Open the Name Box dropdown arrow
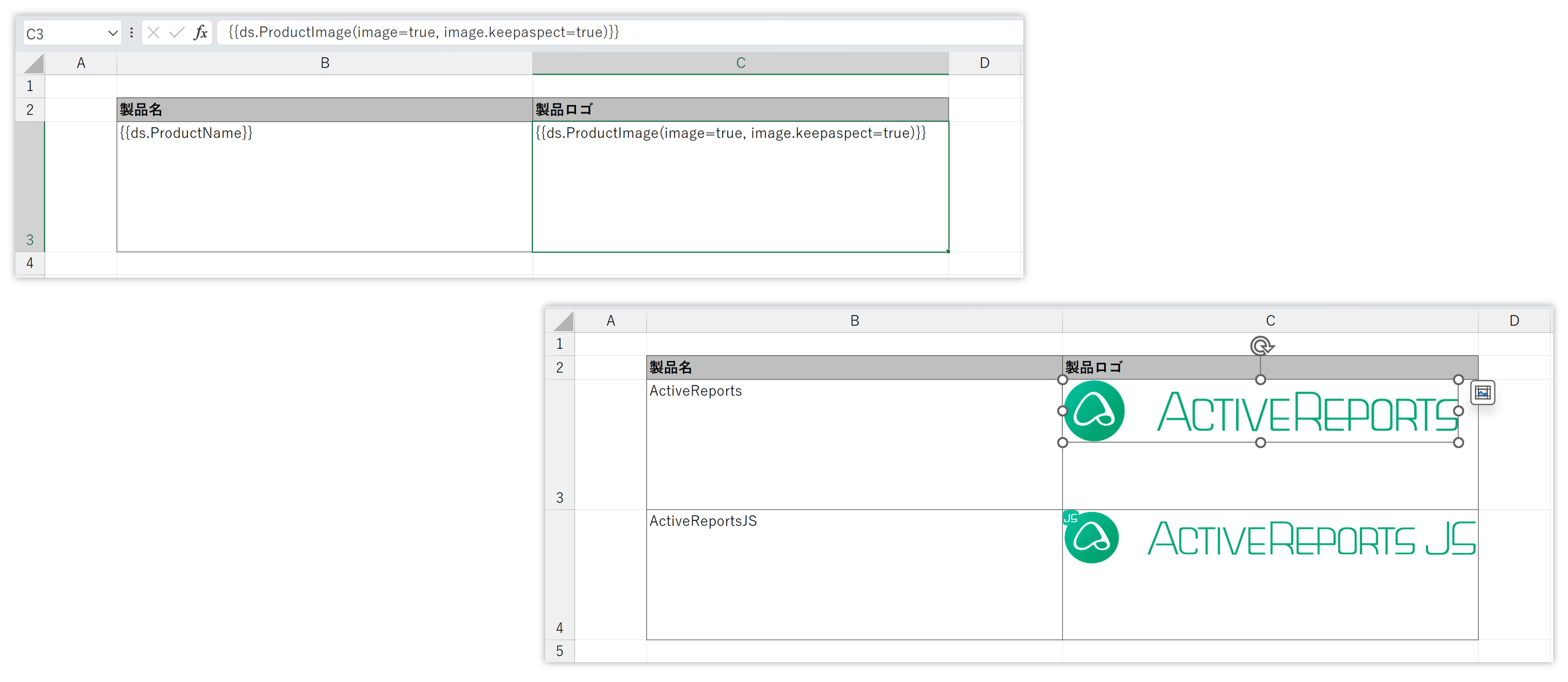The height and width of the screenshot is (682, 1568). 113,33
